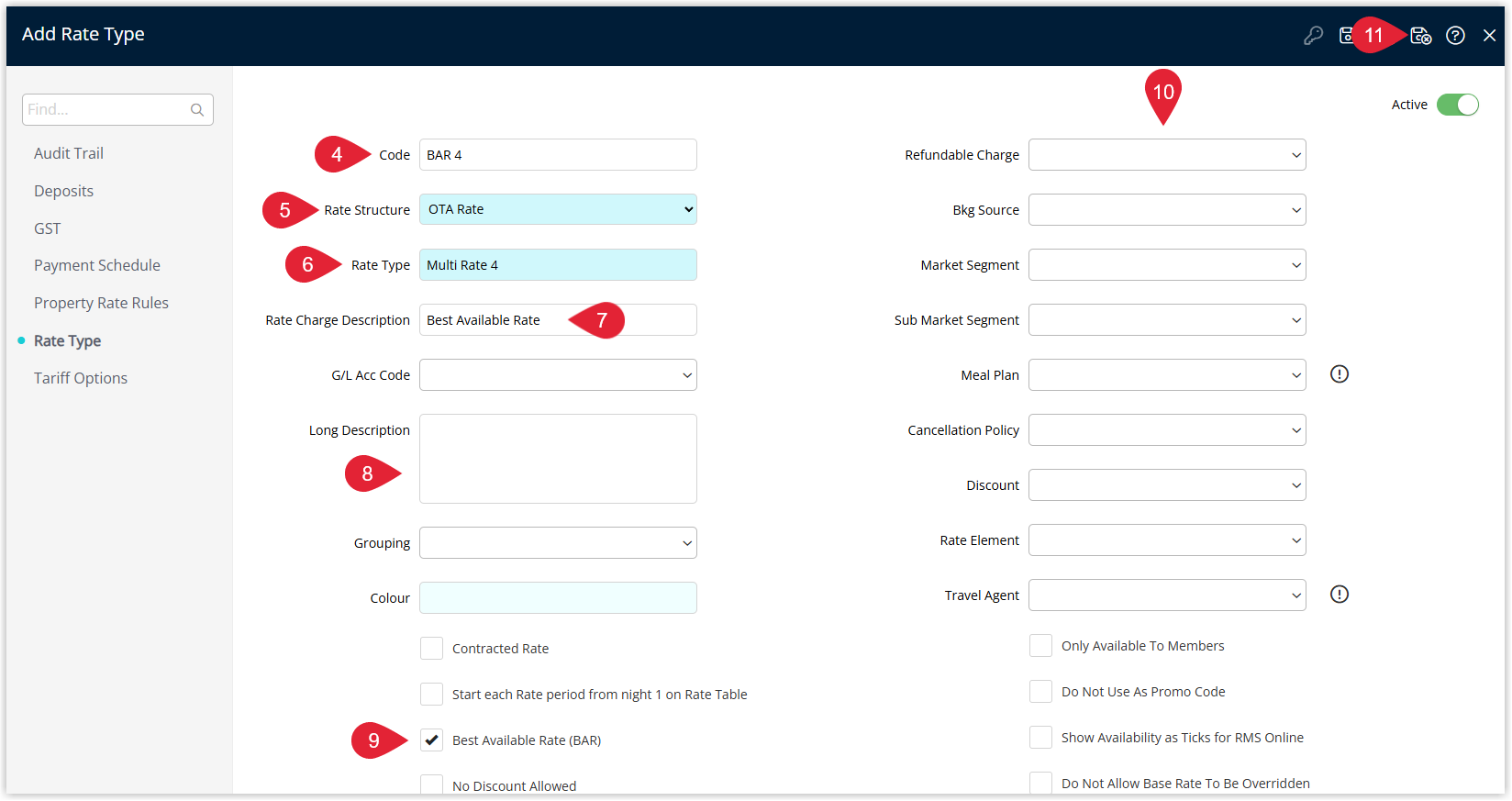The width and height of the screenshot is (1512, 801).
Task: Check Do Not Use As Promo Code
Action: tap(1040, 692)
